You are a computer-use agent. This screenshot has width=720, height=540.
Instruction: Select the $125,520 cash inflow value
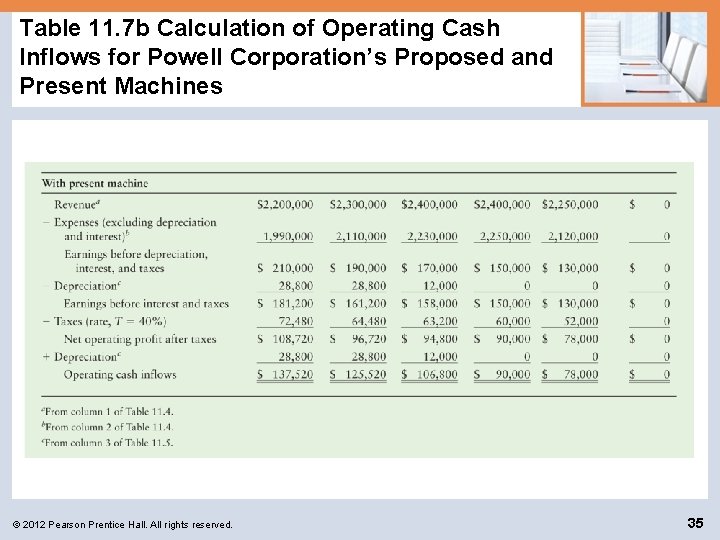click(358, 375)
